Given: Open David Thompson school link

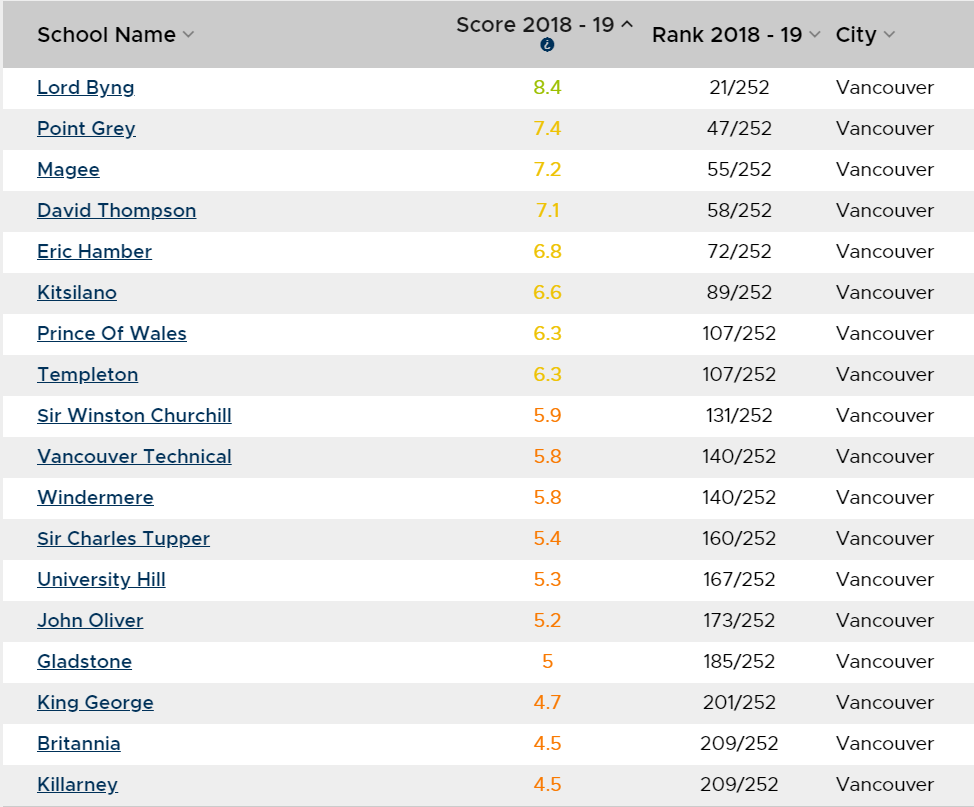Looking at the screenshot, I should [117, 211].
